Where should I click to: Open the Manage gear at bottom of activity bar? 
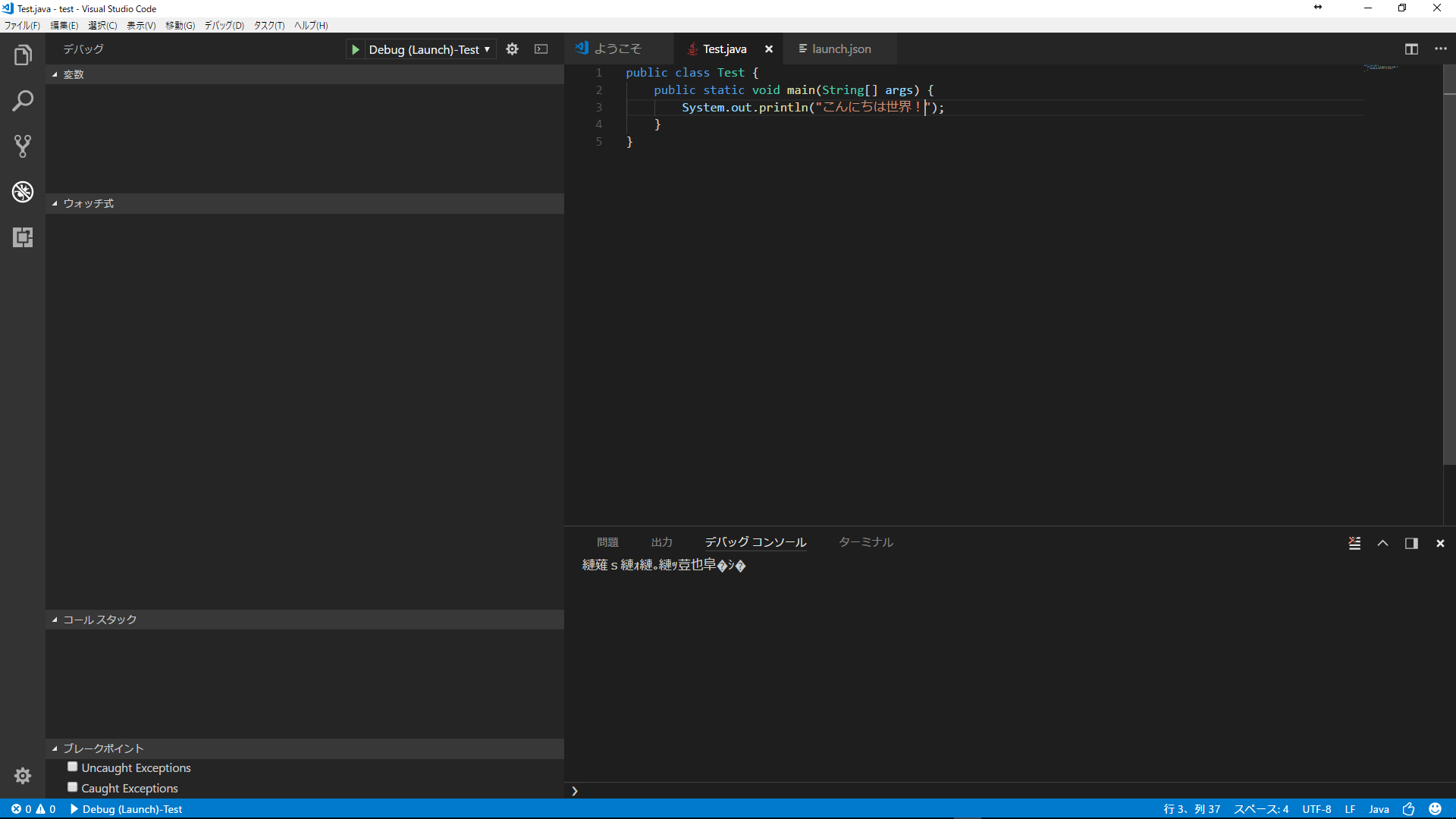point(23,776)
